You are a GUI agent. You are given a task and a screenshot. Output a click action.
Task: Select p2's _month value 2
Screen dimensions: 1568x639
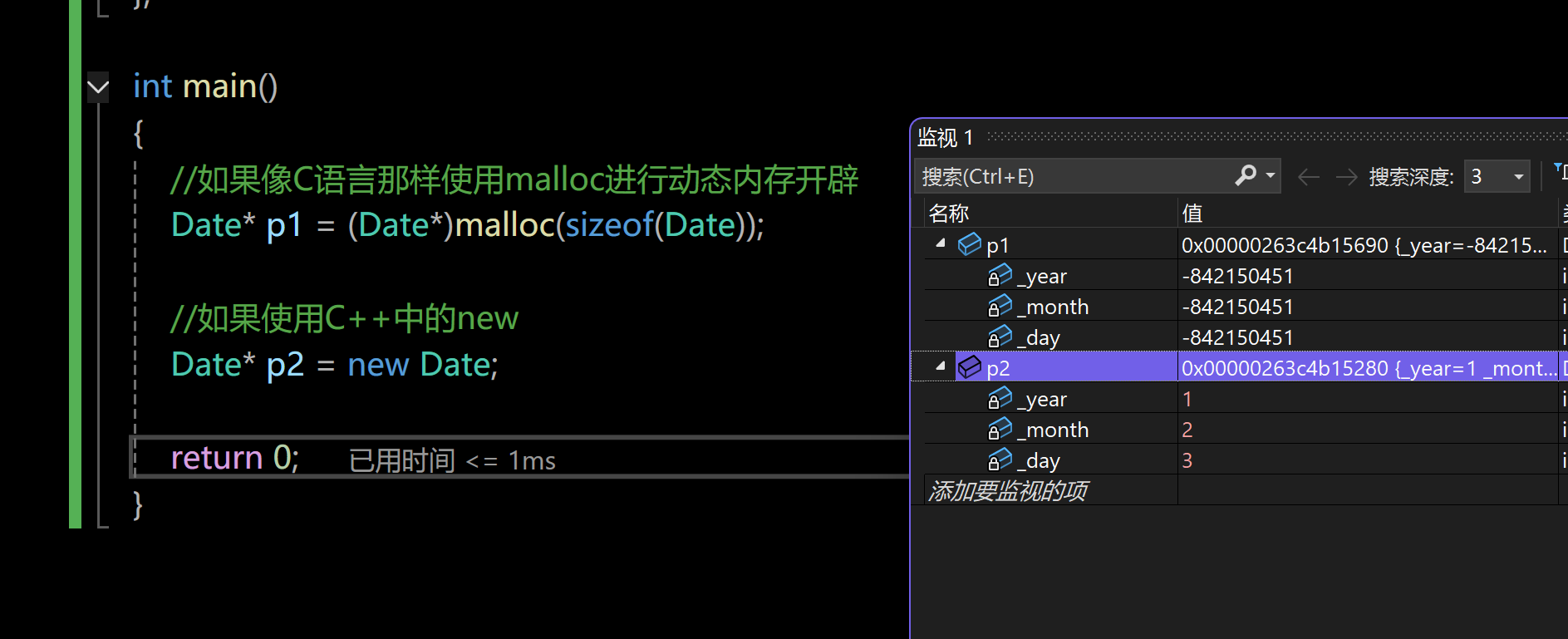click(1187, 430)
